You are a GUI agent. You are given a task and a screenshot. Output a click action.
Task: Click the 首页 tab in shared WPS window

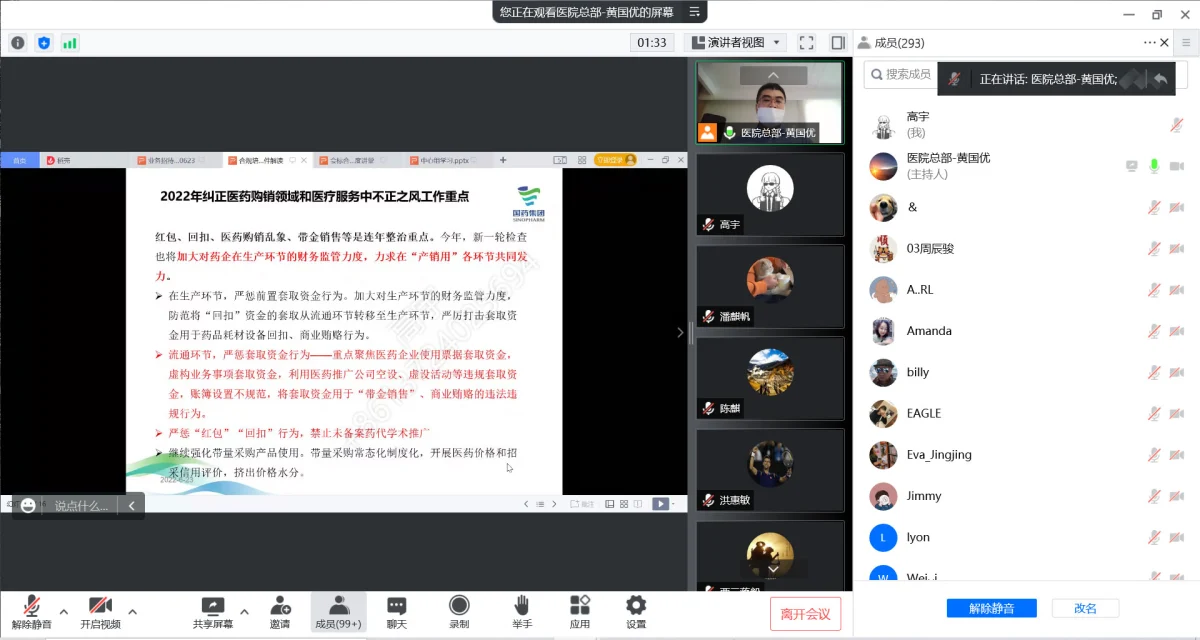tap(19, 160)
